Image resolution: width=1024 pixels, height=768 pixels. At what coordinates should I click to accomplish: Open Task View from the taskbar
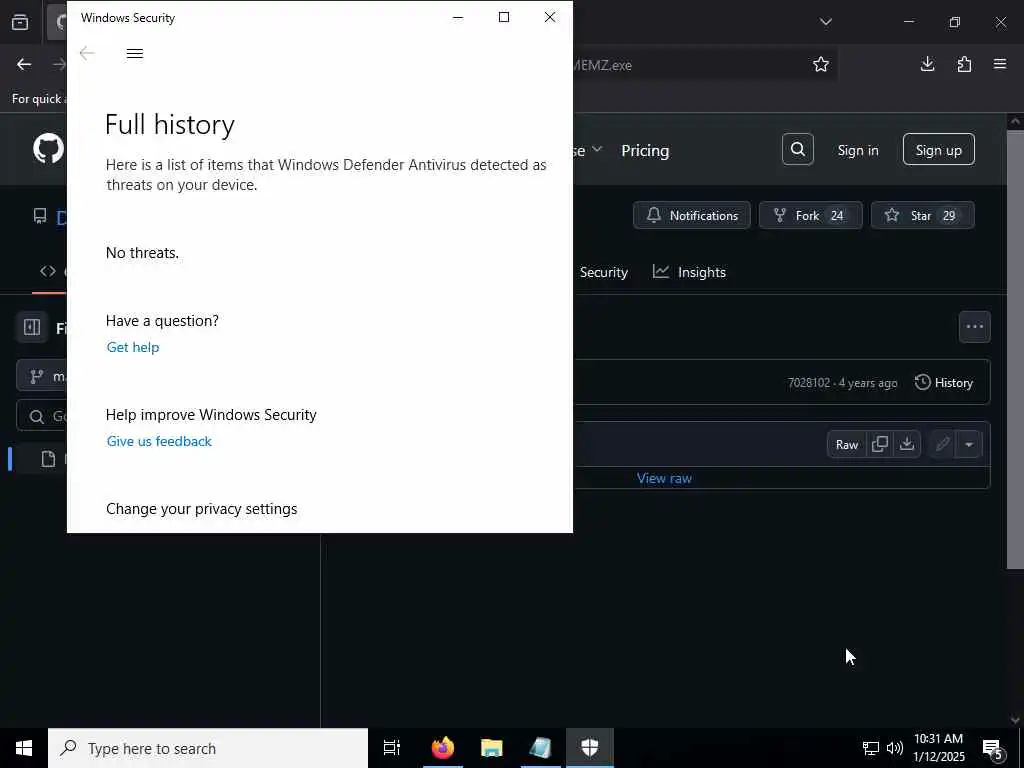click(392, 748)
